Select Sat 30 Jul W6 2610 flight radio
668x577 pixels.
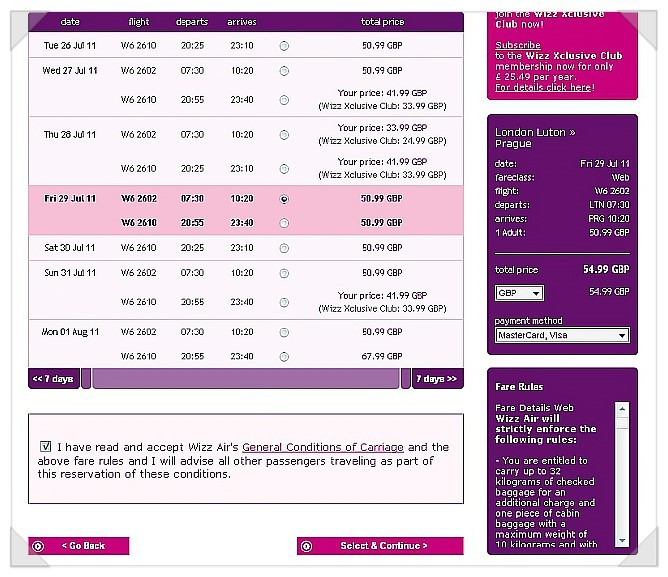(284, 248)
